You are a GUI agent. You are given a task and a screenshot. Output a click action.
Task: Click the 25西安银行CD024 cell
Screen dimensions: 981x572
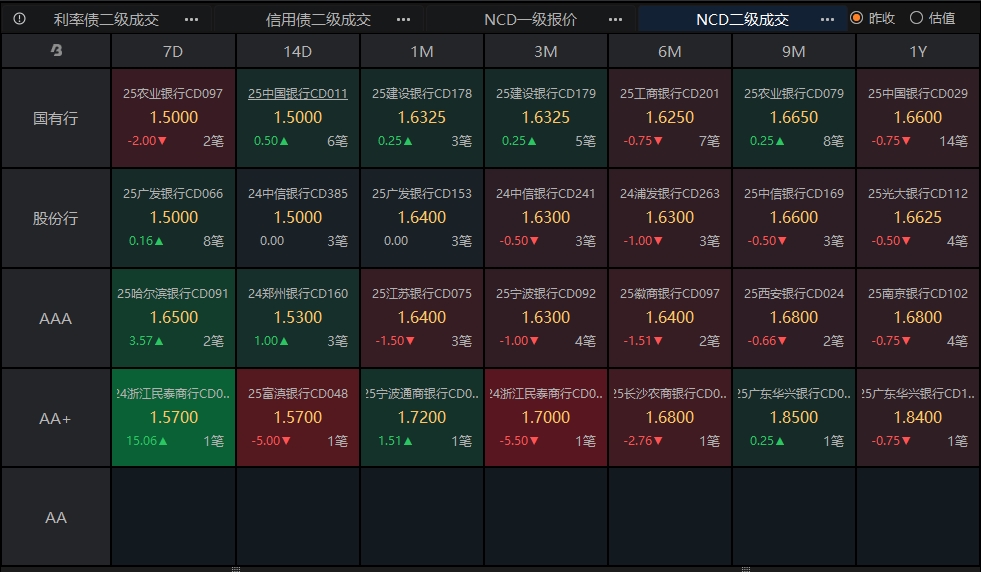(794, 318)
